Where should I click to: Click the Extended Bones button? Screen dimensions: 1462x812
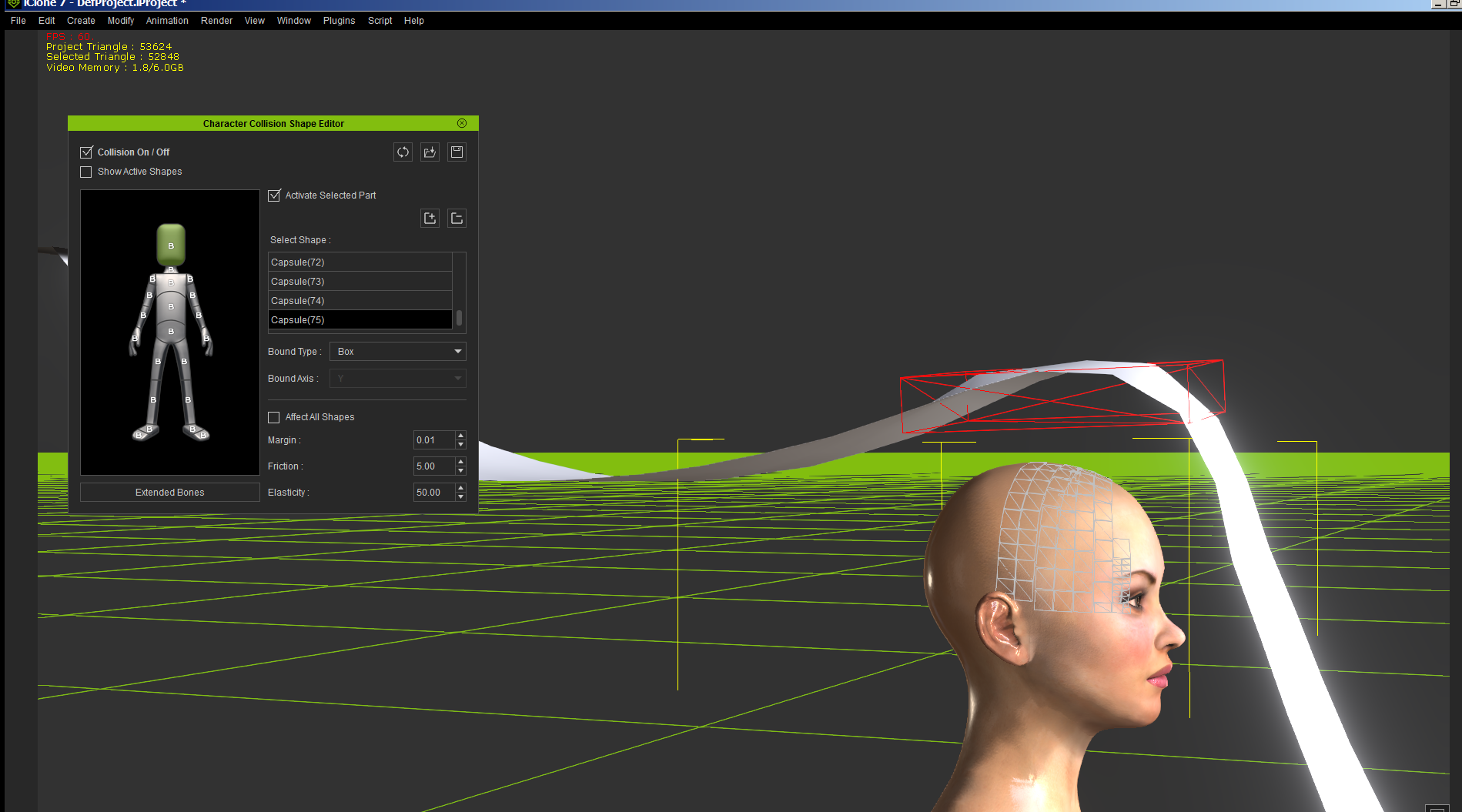pyautogui.click(x=169, y=493)
